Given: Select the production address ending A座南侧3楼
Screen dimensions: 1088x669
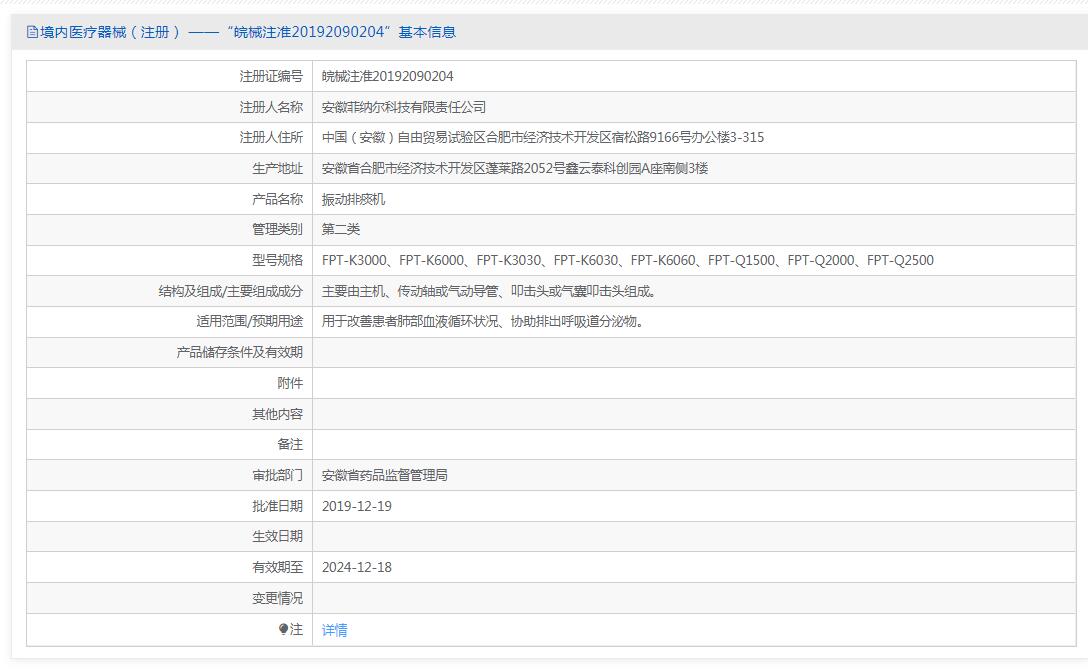Looking at the screenshot, I should coord(515,168).
